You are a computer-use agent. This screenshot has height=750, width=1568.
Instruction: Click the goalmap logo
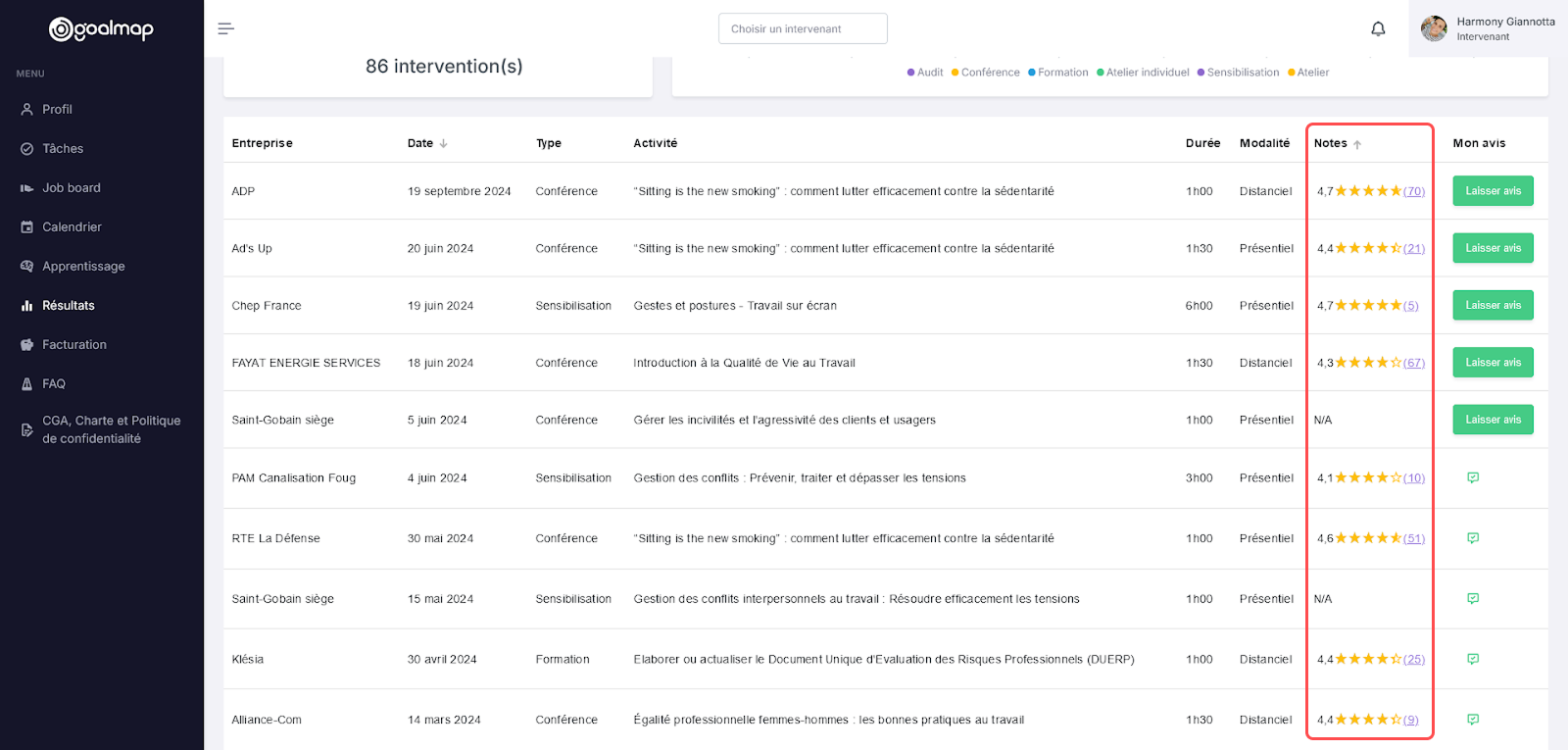click(102, 29)
